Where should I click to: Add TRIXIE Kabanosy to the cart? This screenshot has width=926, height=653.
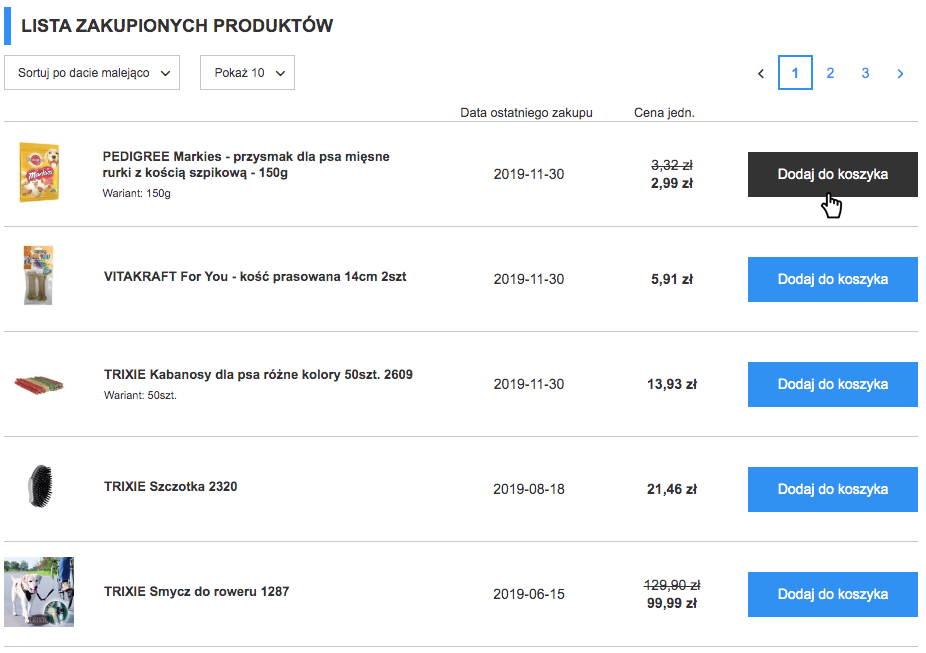tap(833, 384)
